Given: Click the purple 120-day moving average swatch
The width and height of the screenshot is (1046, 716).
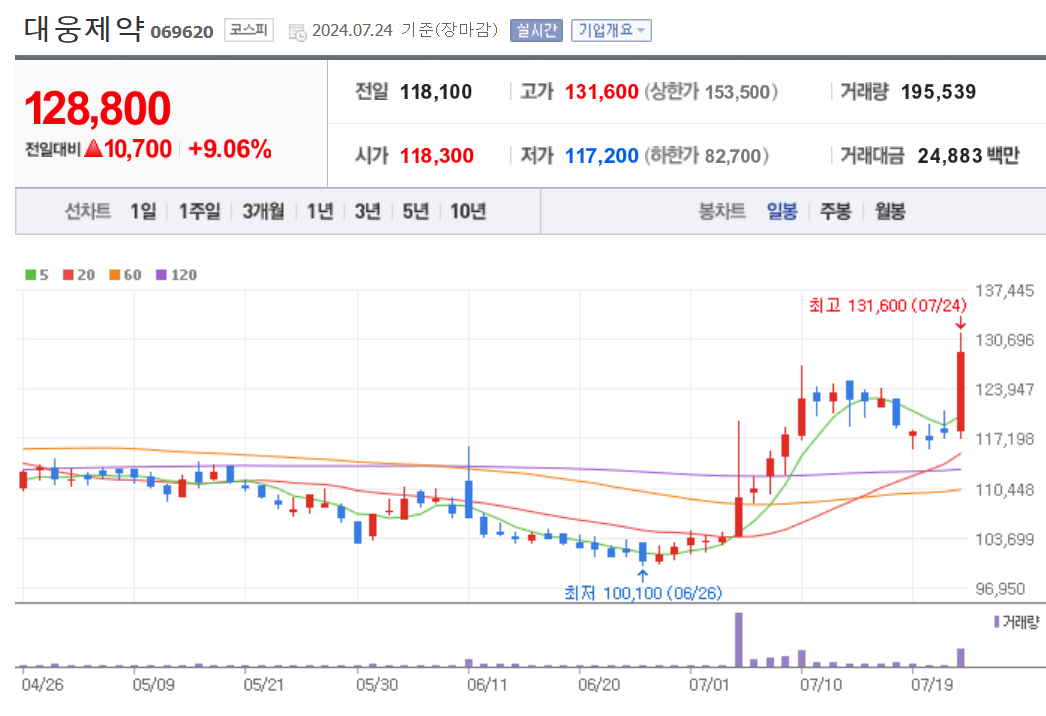Looking at the screenshot, I should [x=161, y=275].
